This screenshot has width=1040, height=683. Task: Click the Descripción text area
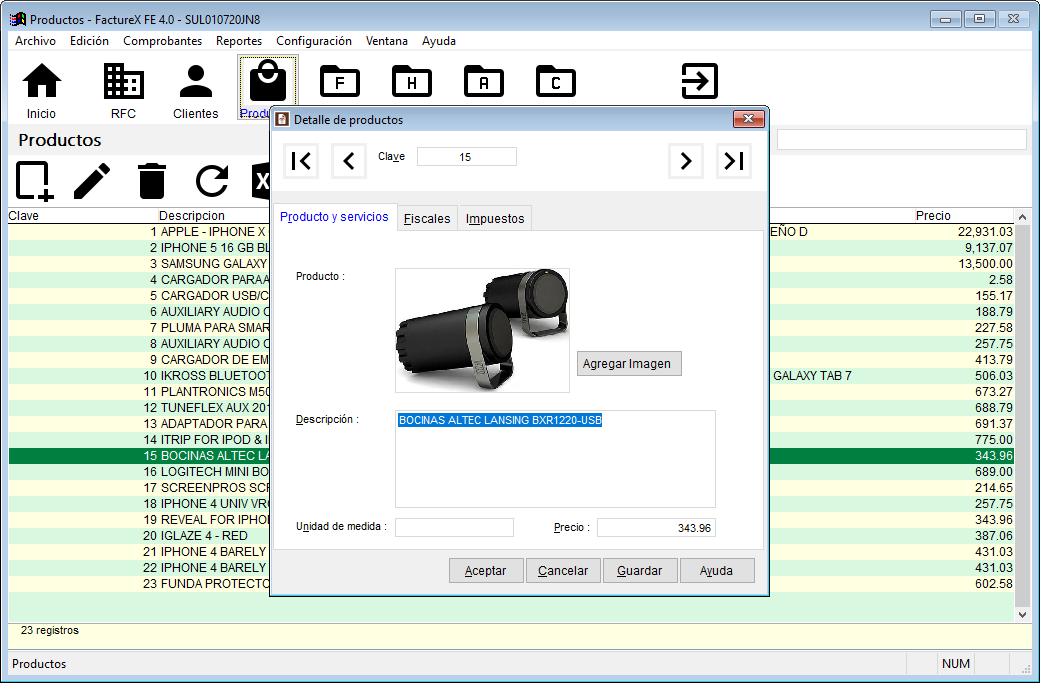click(x=555, y=459)
